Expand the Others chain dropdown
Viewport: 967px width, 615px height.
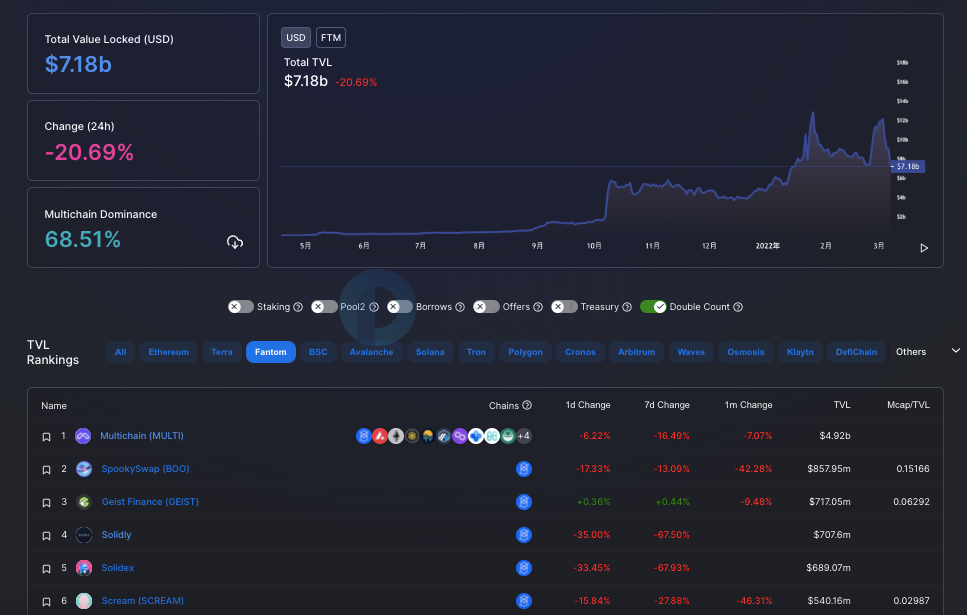928,352
